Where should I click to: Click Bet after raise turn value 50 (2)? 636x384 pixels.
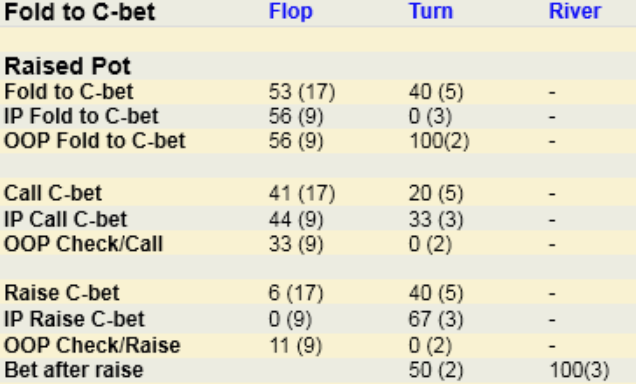(436, 370)
